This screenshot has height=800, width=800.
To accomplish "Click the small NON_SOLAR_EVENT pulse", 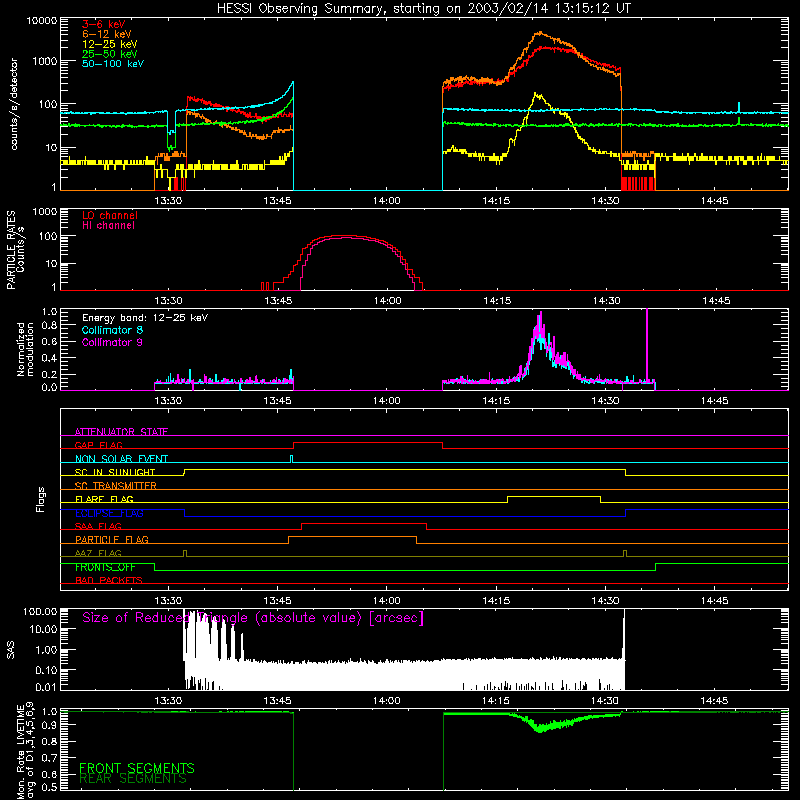I will [x=291, y=458].
